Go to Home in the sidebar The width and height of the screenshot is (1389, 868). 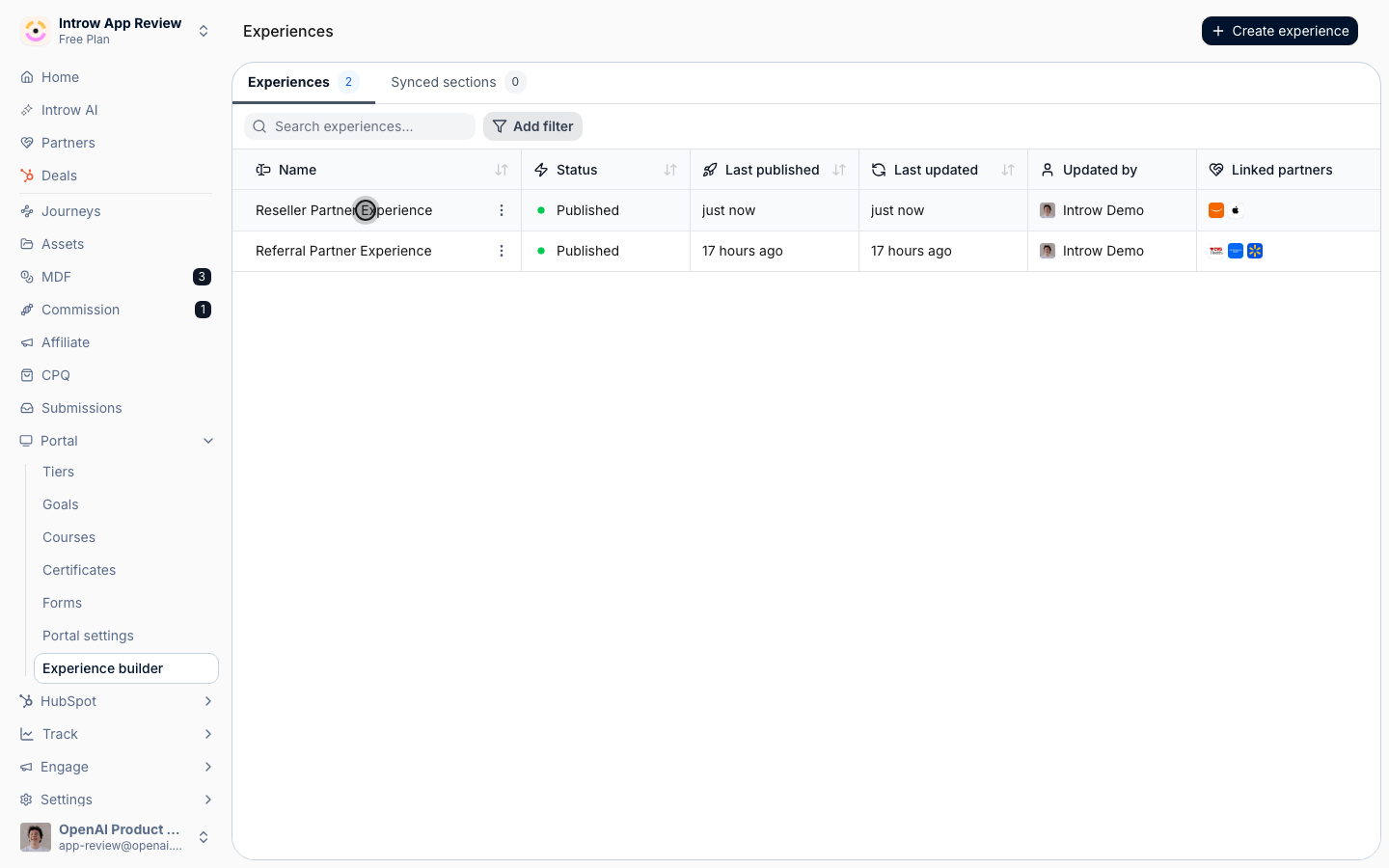pyautogui.click(x=116, y=77)
